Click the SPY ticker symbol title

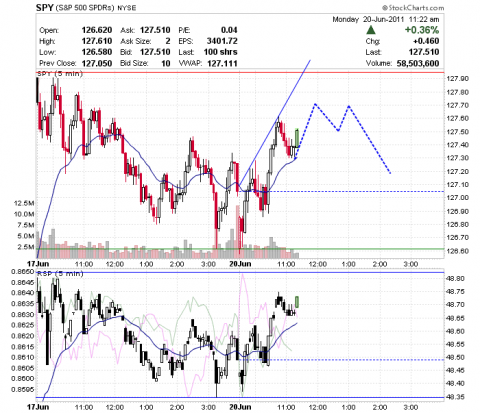point(45,8)
